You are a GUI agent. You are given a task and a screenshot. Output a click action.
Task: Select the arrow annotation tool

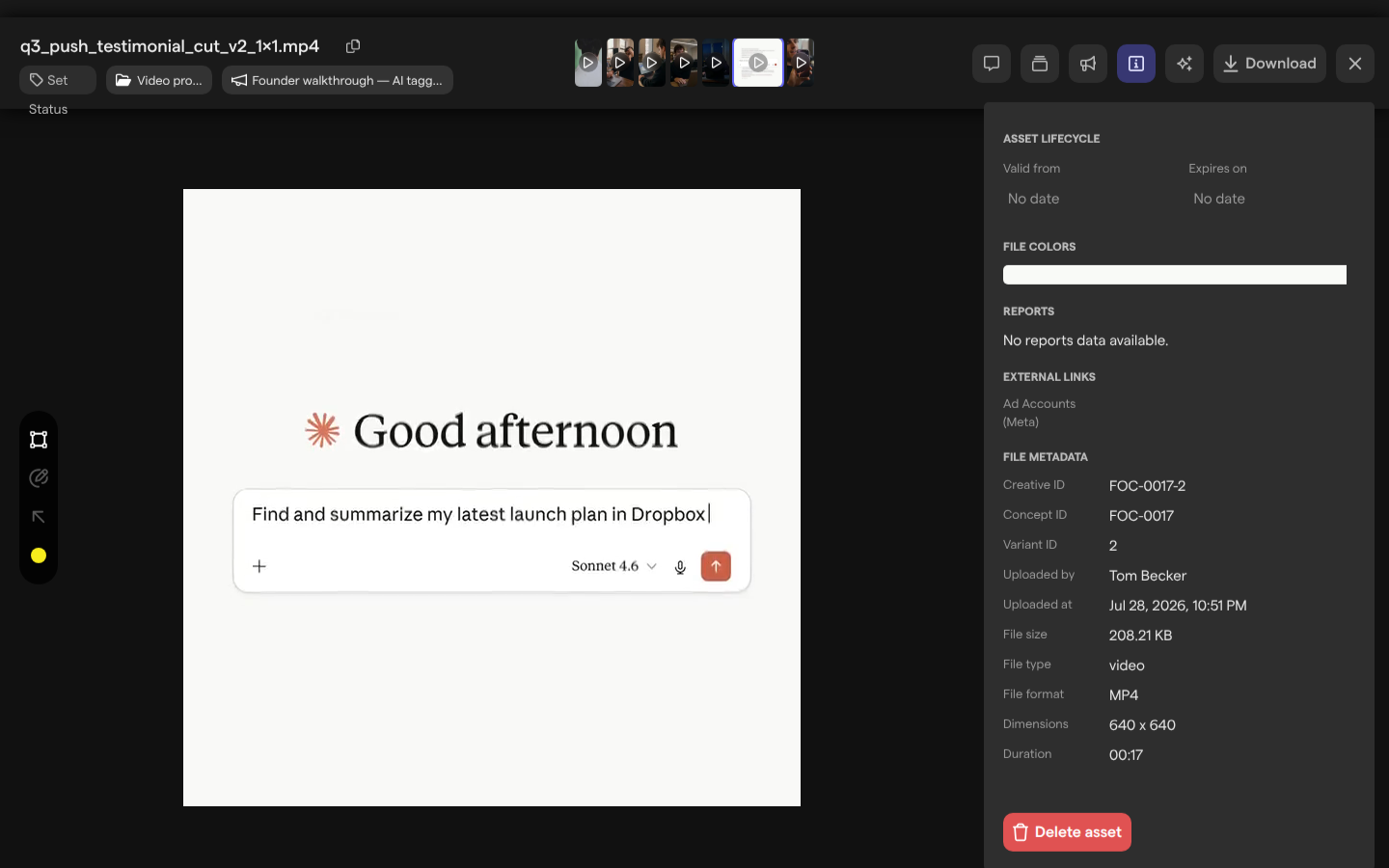click(x=39, y=517)
